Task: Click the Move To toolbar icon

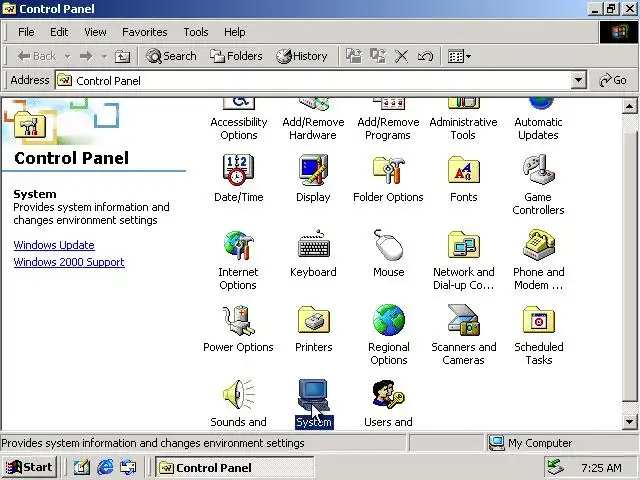Action: tap(354, 56)
